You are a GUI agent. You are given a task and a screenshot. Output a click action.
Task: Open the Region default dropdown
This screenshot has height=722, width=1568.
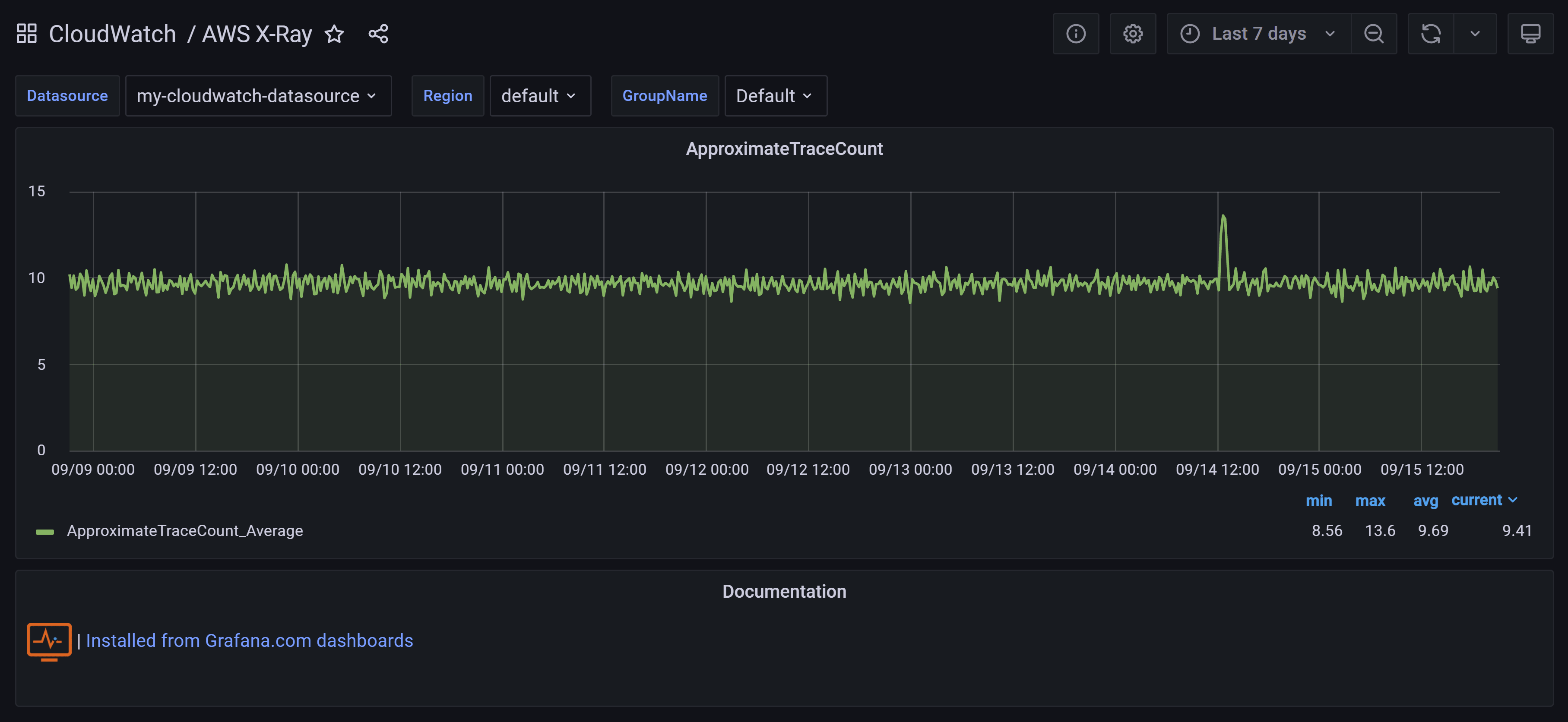point(539,95)
